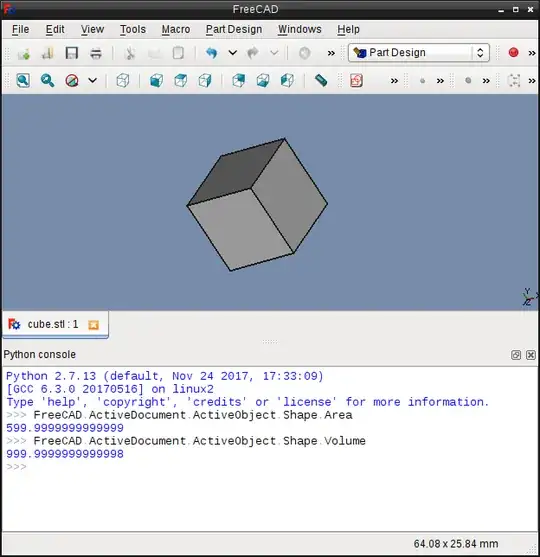Float the Python console panel
540x557 pixels.
click(x=516, y=355)
